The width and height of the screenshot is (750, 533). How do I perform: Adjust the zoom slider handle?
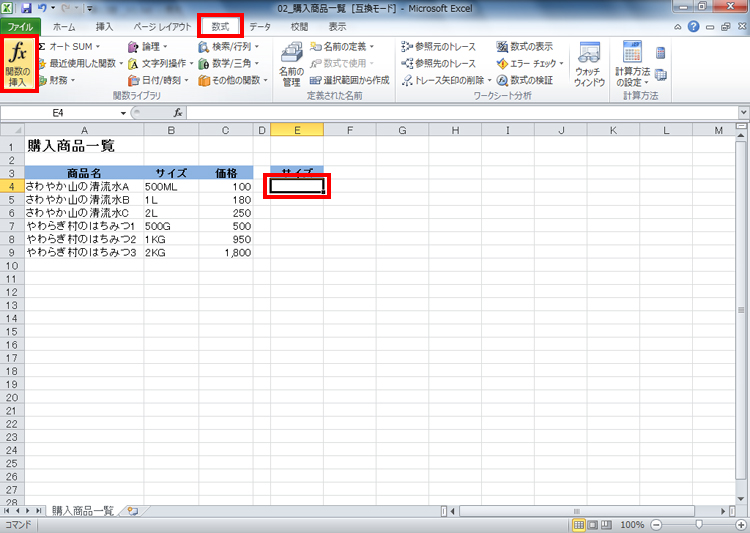pyautogui.click(x=699, y=525)
